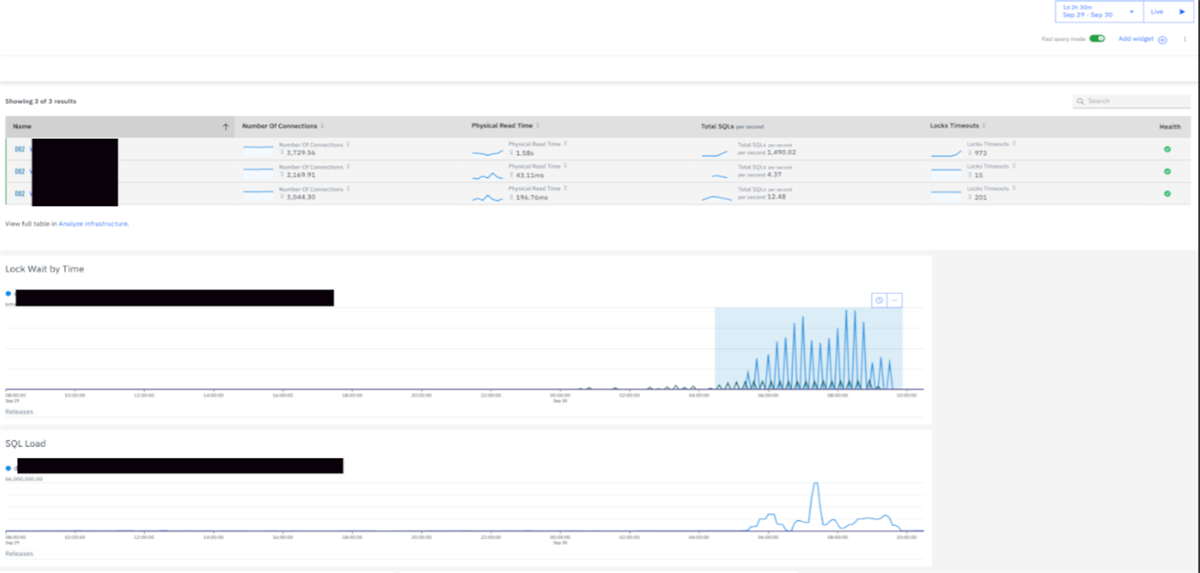This screenshot has width=1200, height=573.
Task: Click the Live play arrow icon
Action: pos(1181,11)
